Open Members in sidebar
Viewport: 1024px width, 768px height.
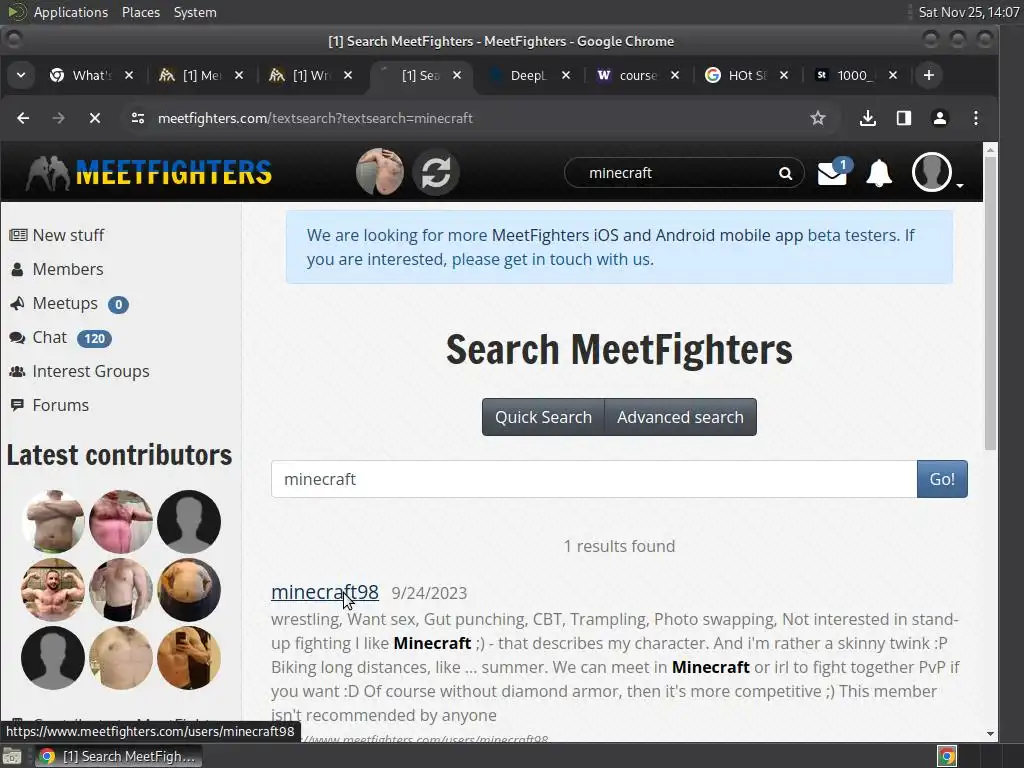[x=68, y=269]
